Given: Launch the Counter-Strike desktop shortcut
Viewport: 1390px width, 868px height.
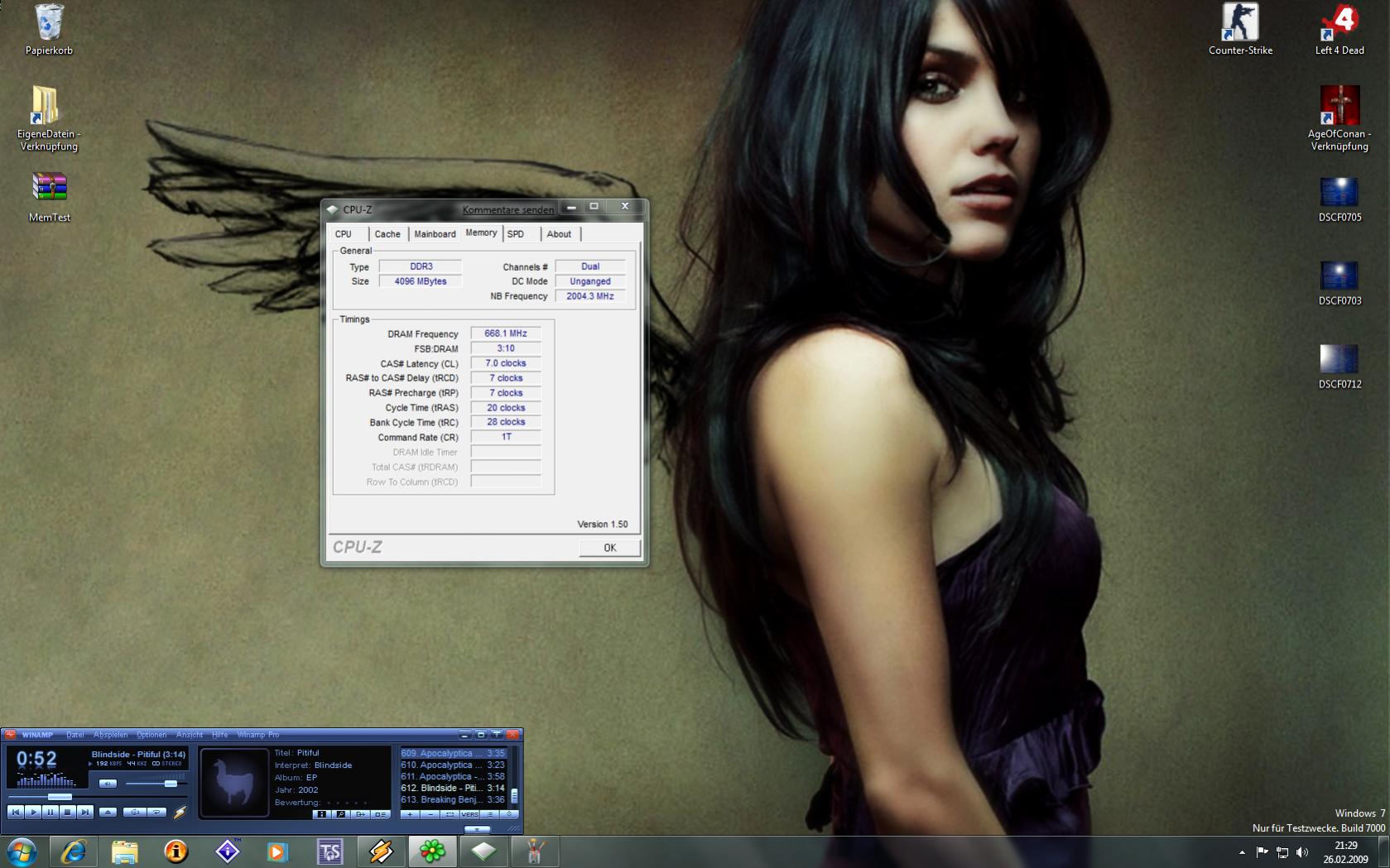Looking at the screenshot, I should (x=1240, y=30).
